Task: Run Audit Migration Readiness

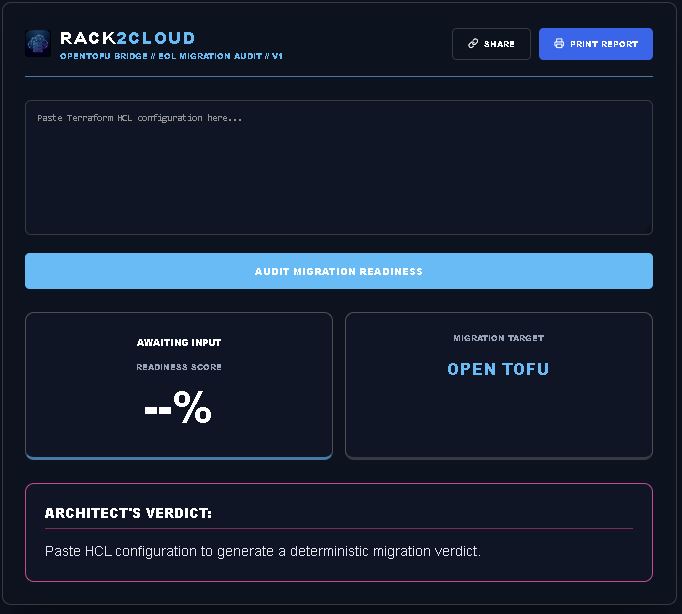Action: [339, 271]
